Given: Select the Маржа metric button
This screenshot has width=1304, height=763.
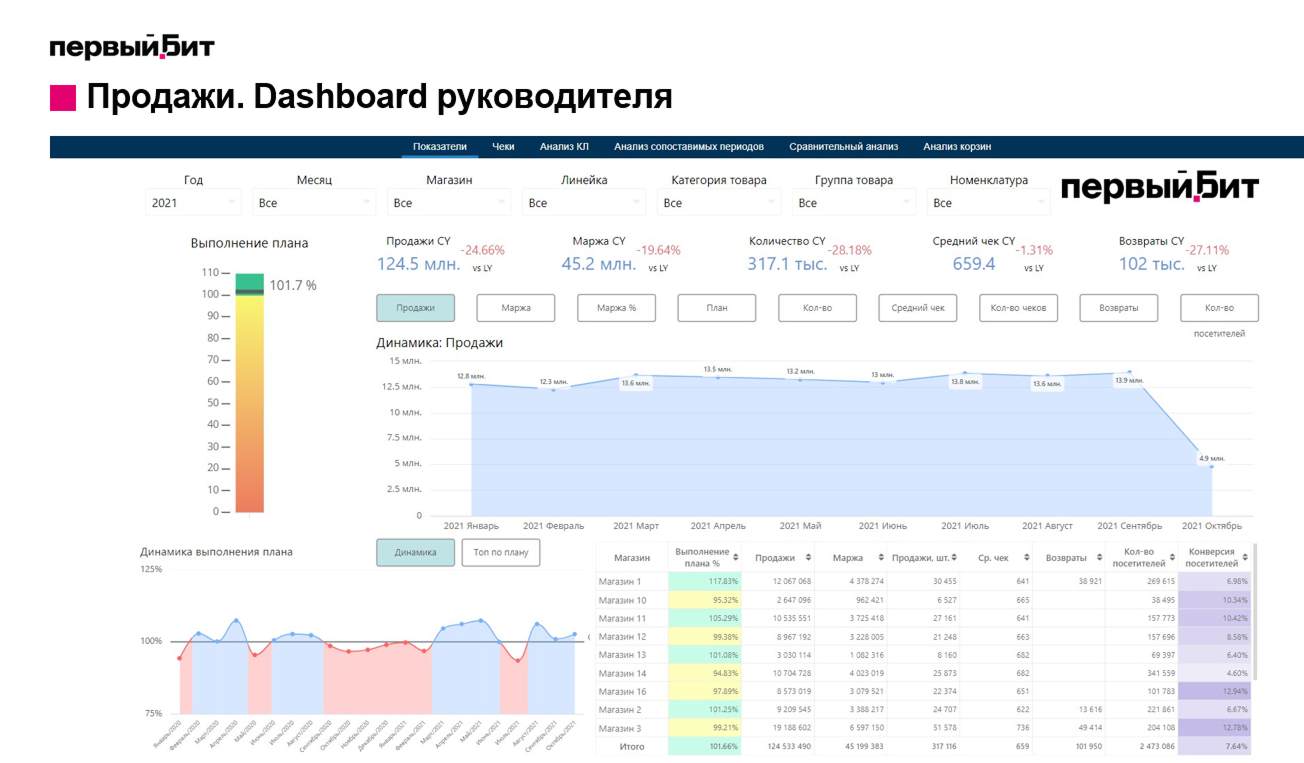Looking at the screenshot, I should click(x=516, y=308).
